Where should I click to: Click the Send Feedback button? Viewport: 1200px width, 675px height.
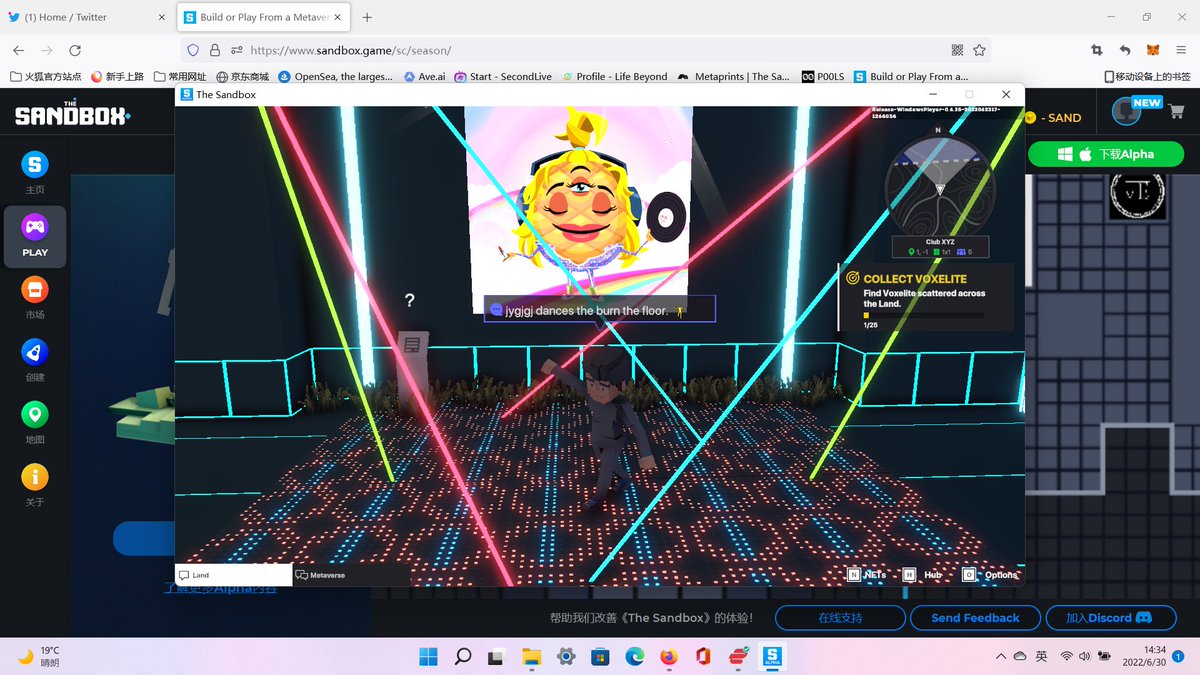tap(975, 618)
